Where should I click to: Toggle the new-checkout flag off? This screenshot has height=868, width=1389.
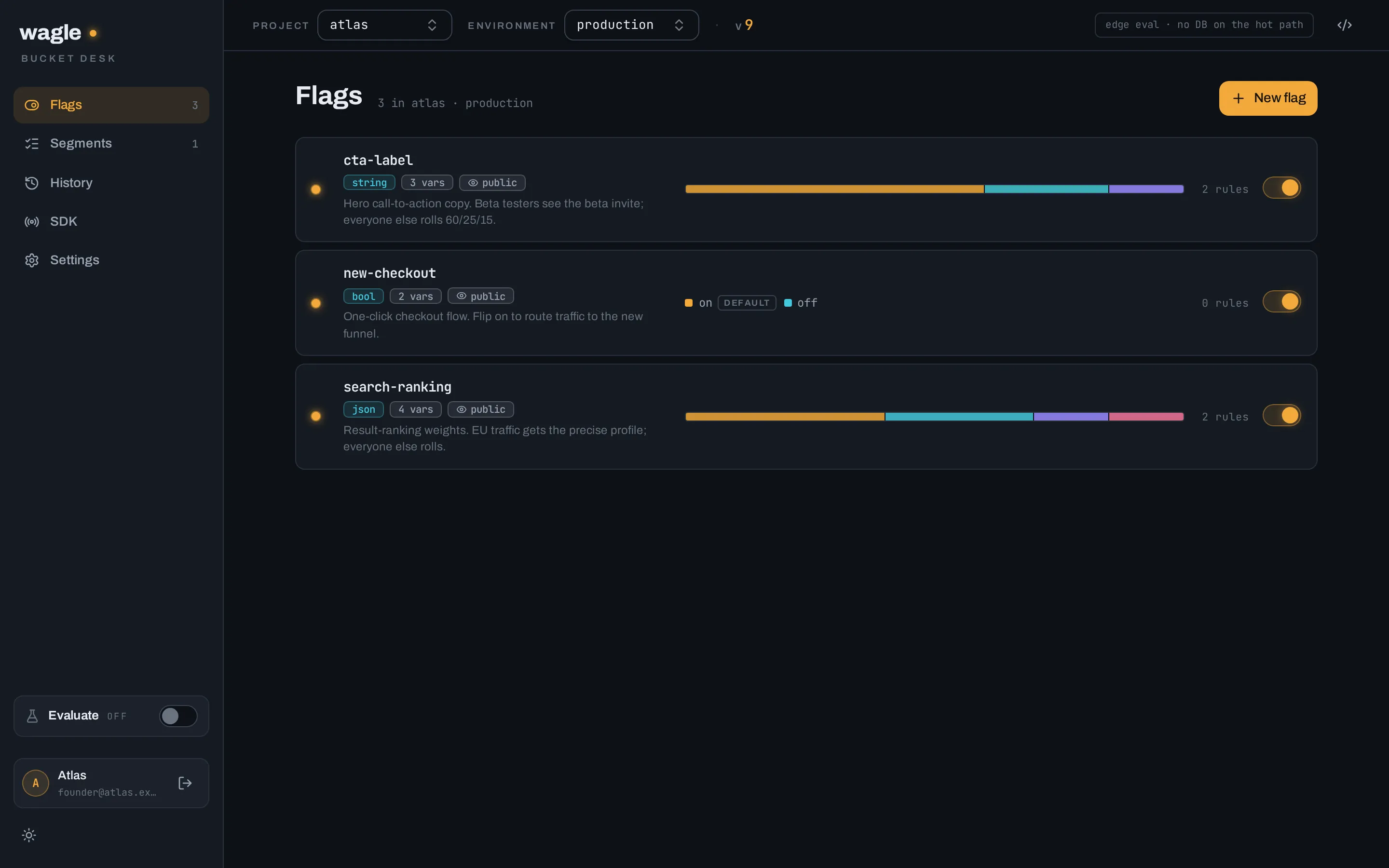pos(1281,301)
